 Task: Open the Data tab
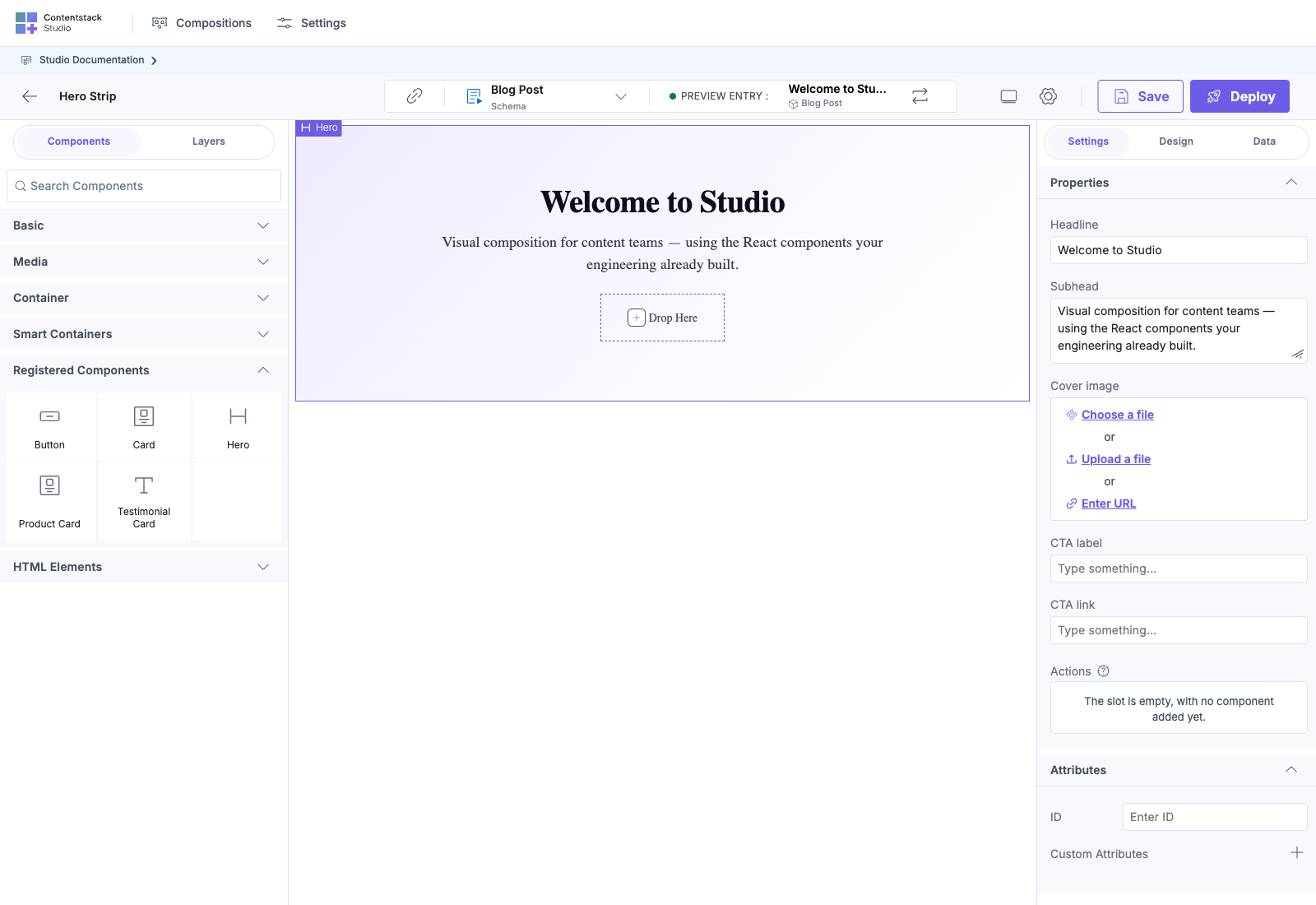(1264, 141)
